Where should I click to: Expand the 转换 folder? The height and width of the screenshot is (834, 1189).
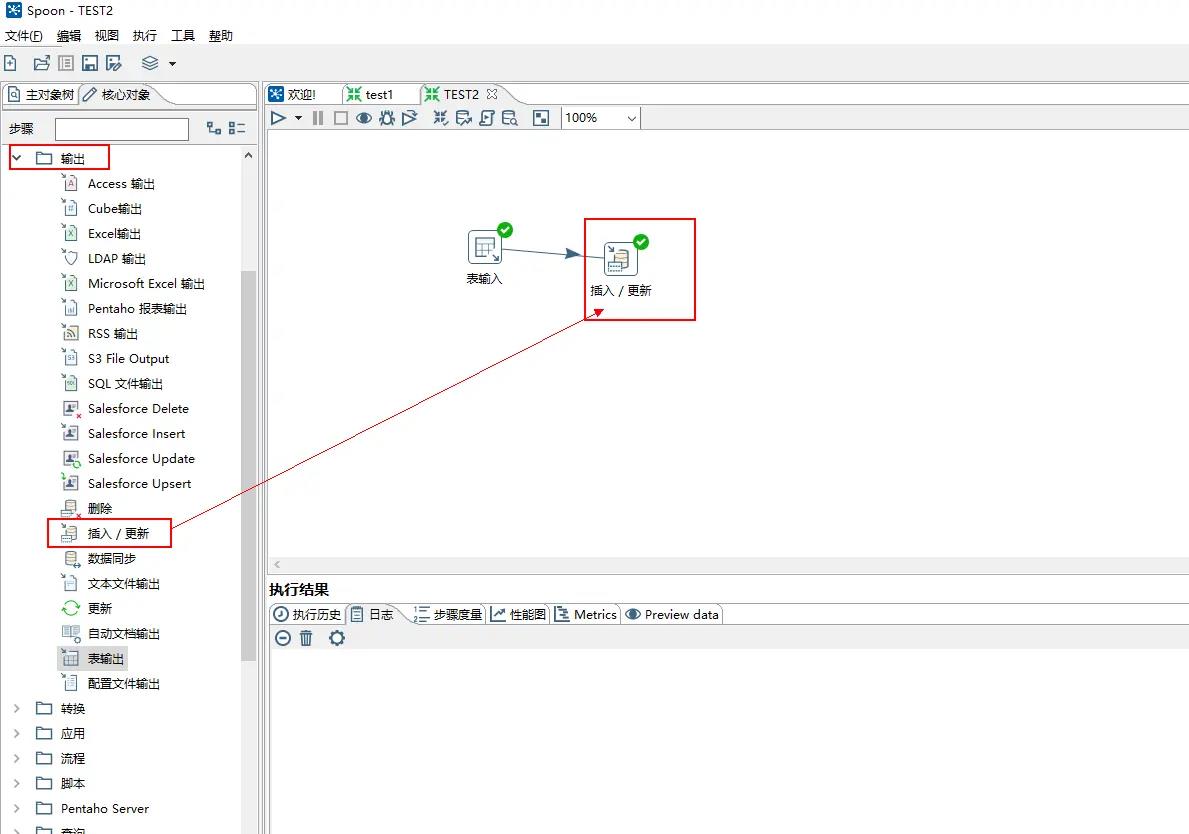coord(17,708)
